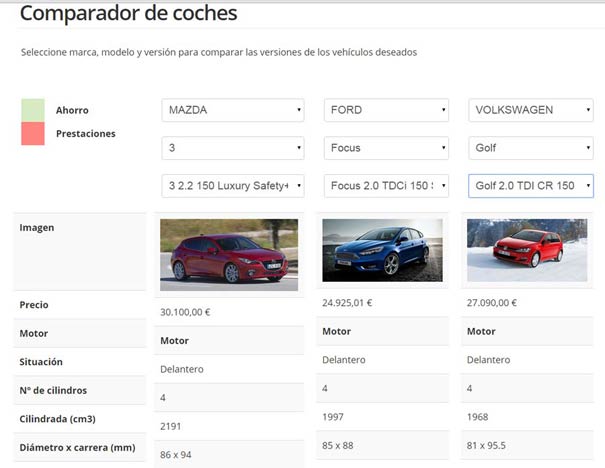Click the 'Imagen' row label
The image size is (605, 468).
[x=37, y=228]
